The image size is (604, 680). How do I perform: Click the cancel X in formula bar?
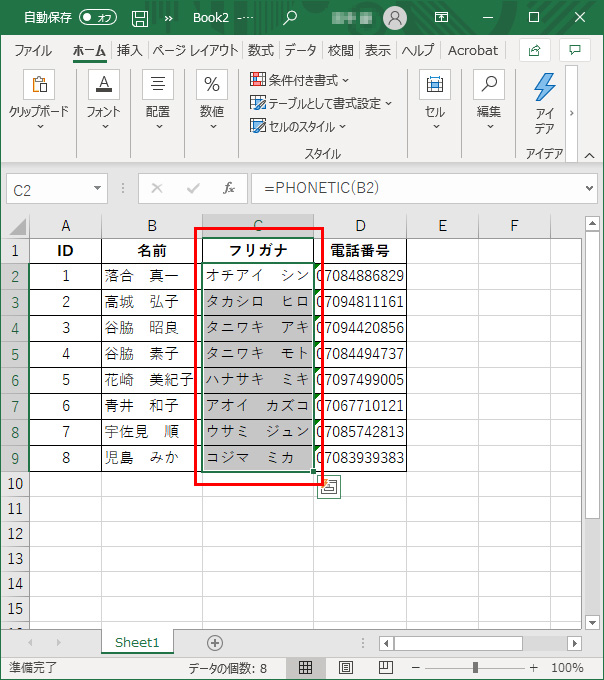pos(157,188)
